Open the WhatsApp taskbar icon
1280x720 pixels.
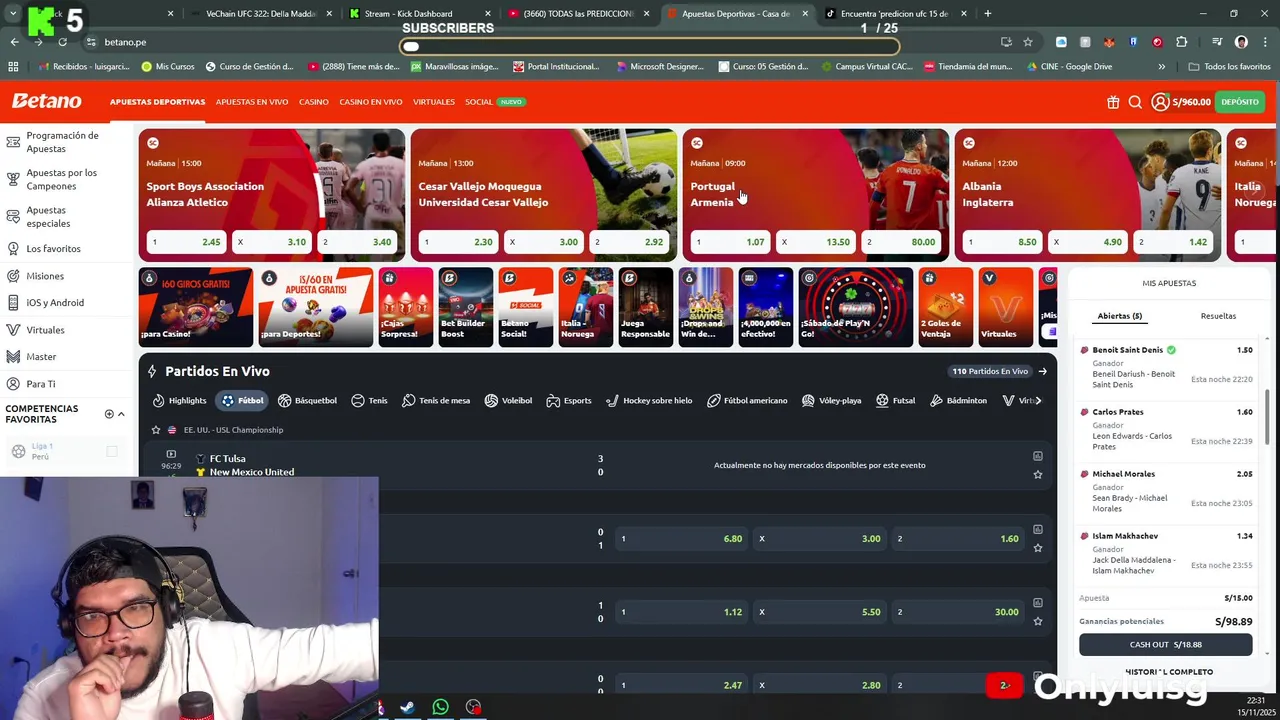click(x=440, y=707)
